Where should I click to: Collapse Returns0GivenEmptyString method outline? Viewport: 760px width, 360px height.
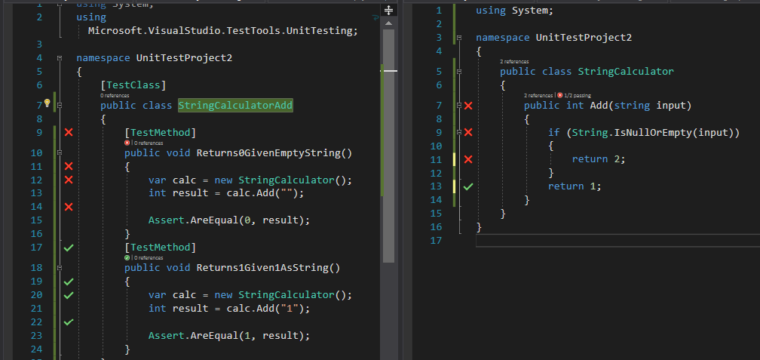coord(59,153)
